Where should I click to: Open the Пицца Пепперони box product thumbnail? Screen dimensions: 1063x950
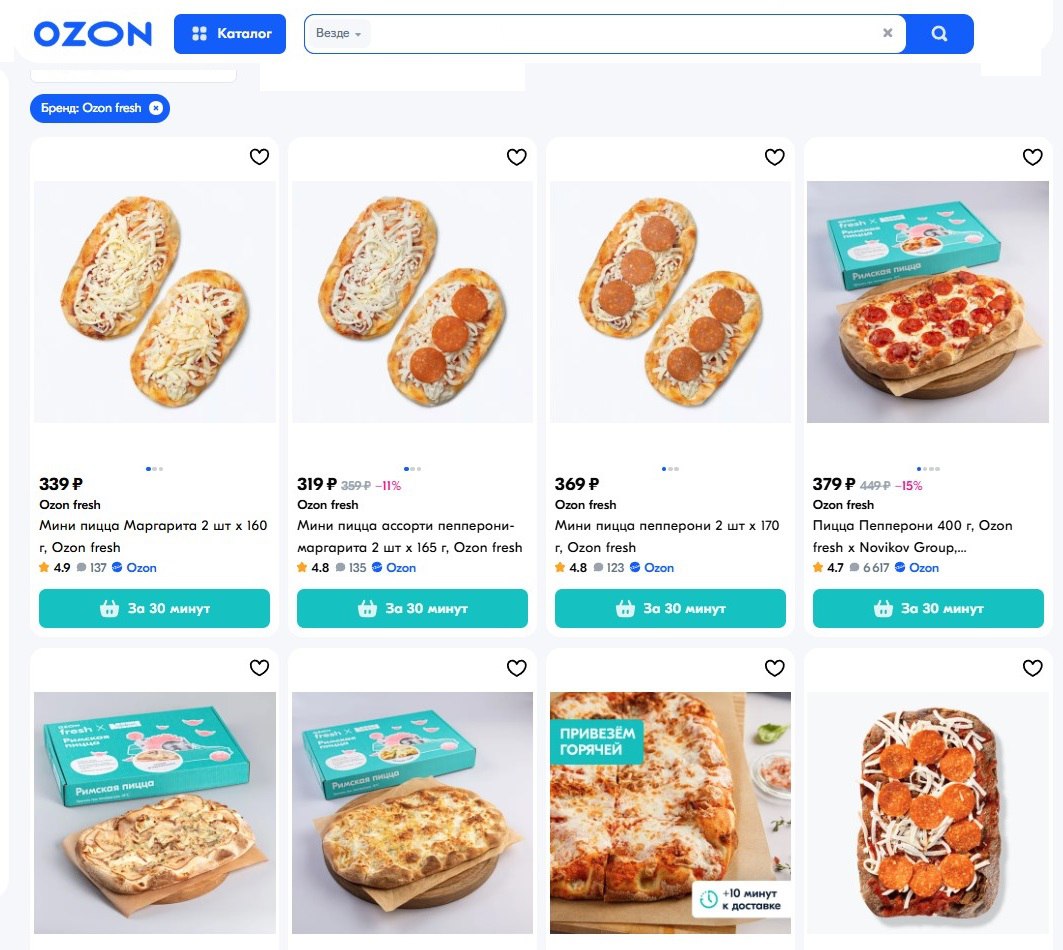pyautogui.click(x=927, y=302)
